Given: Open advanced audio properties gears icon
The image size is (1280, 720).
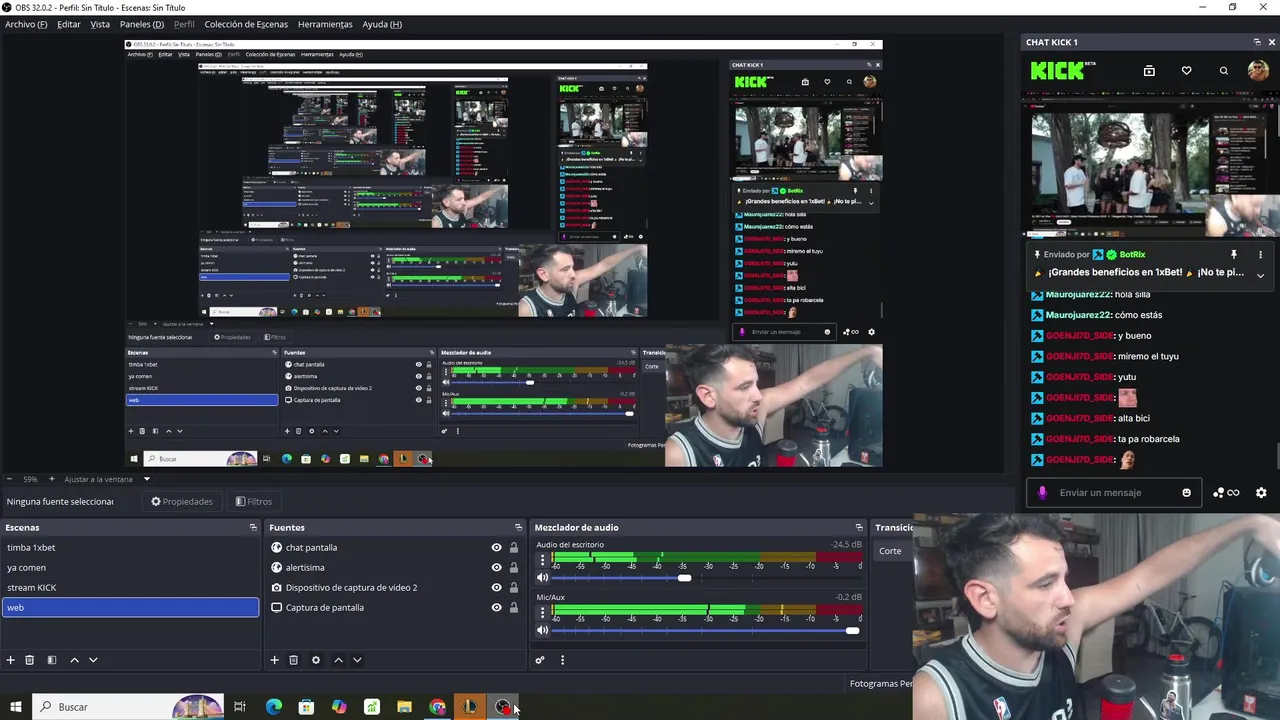Looking at the screenshot, I should [540, 660].
